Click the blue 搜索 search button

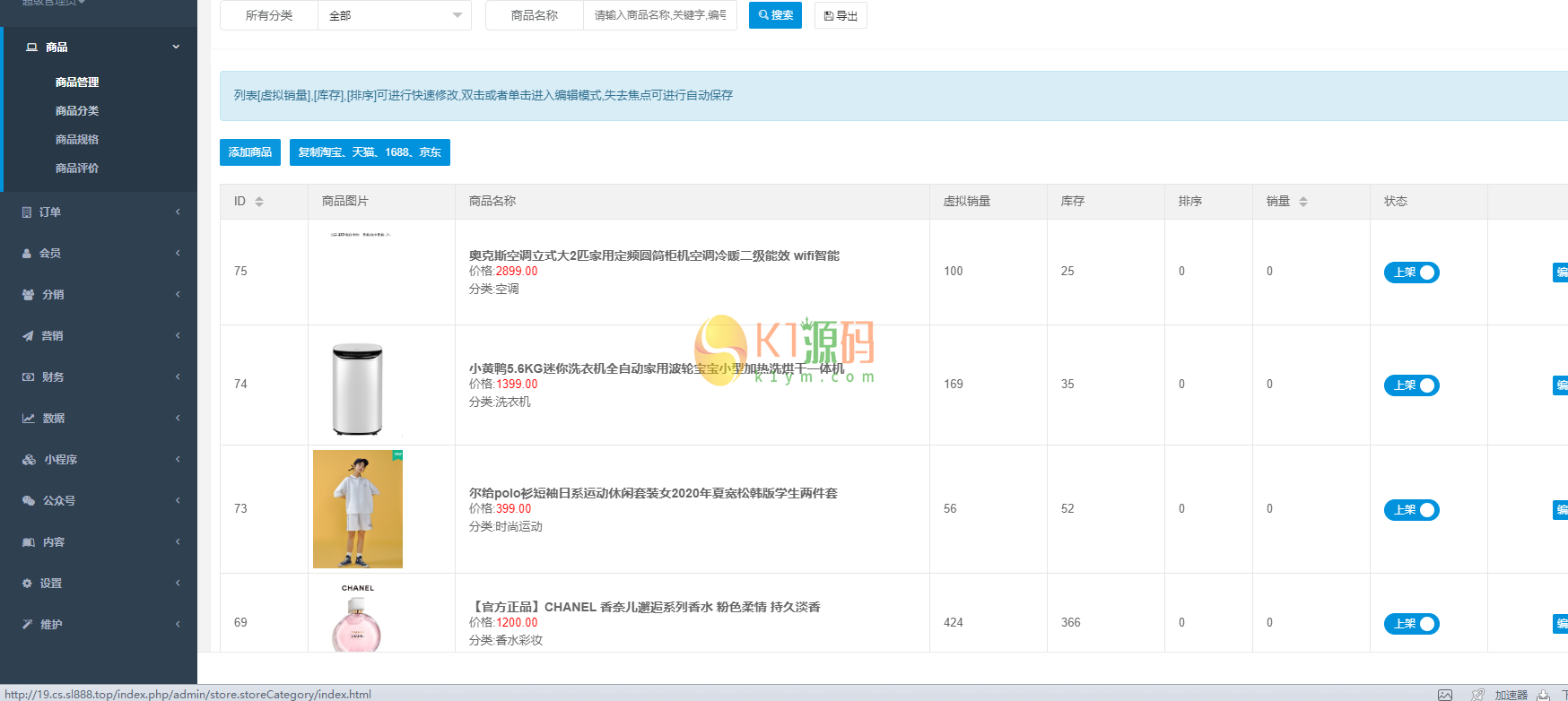tap(775, 15)
